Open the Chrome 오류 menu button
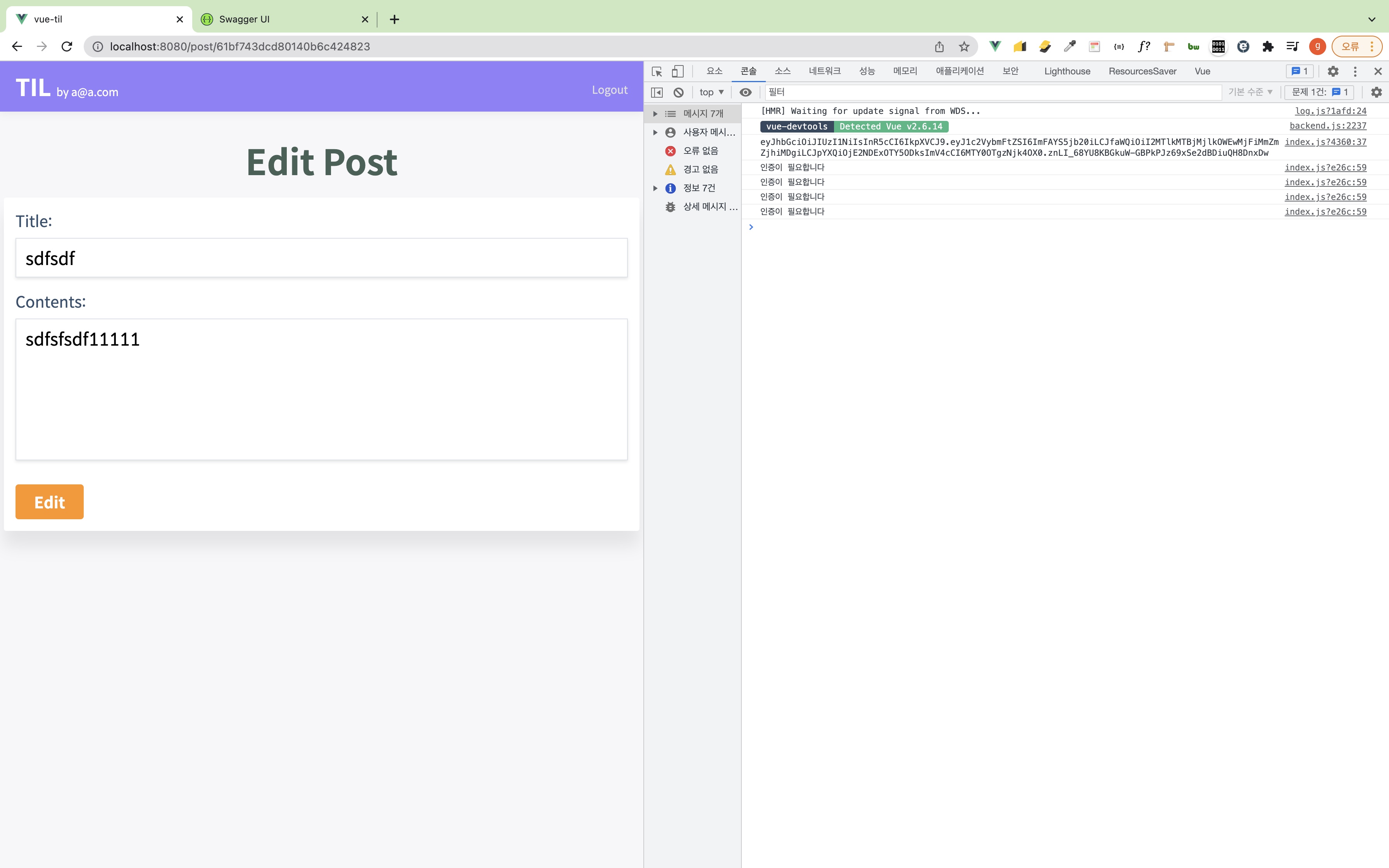 point(1356,46)
